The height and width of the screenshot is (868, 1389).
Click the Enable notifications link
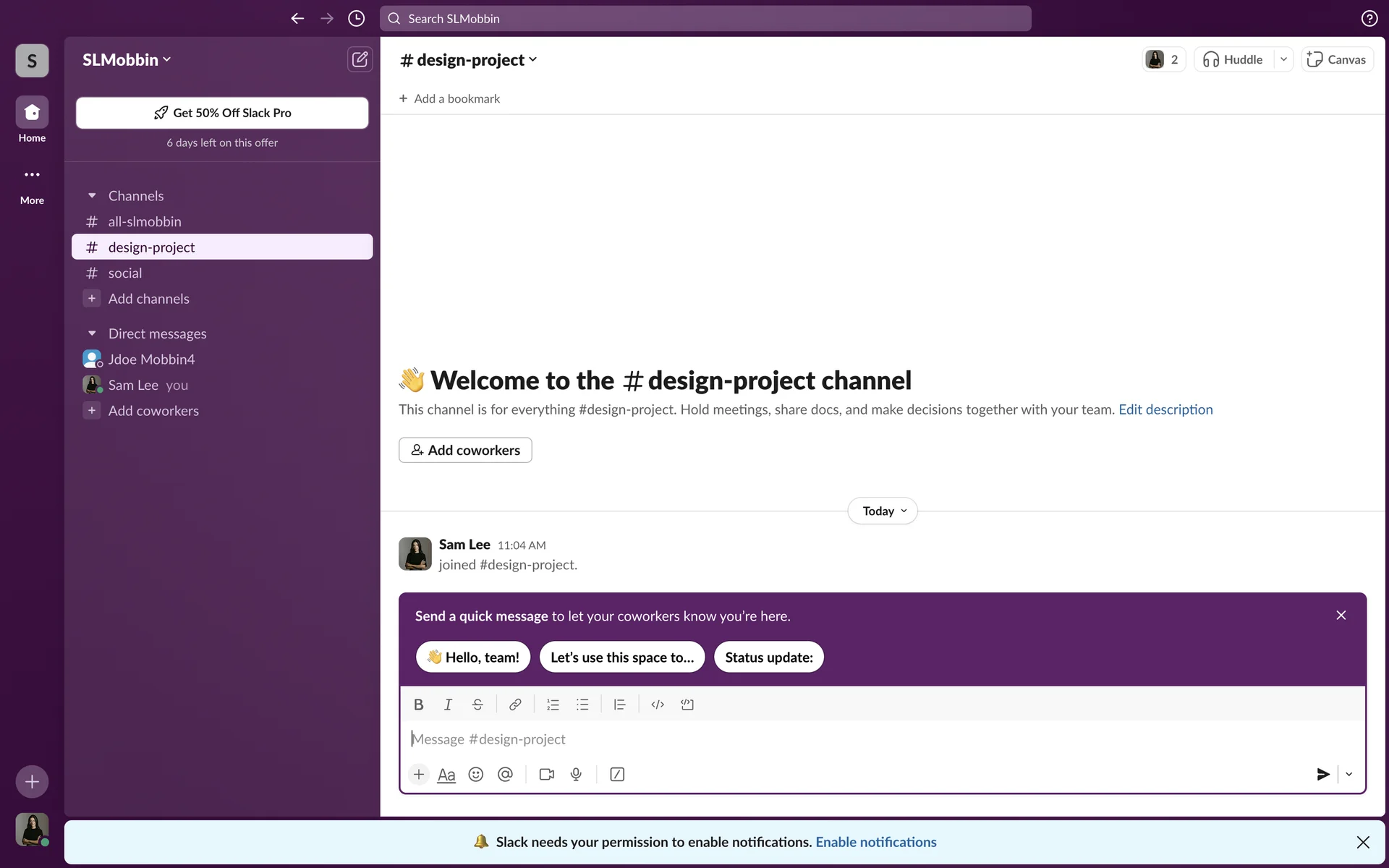(875, 842)
